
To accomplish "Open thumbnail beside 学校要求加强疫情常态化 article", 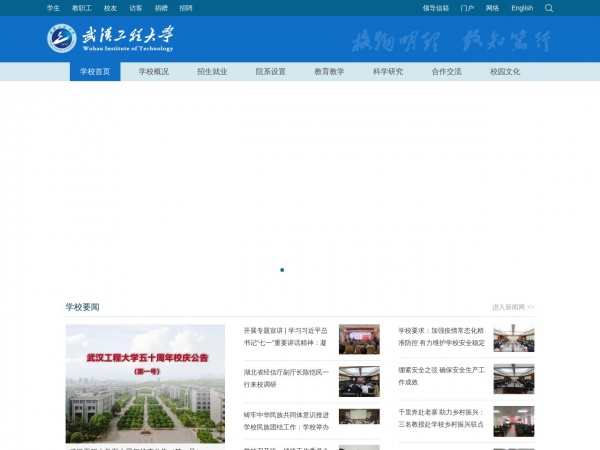I will tap(513, 339).
